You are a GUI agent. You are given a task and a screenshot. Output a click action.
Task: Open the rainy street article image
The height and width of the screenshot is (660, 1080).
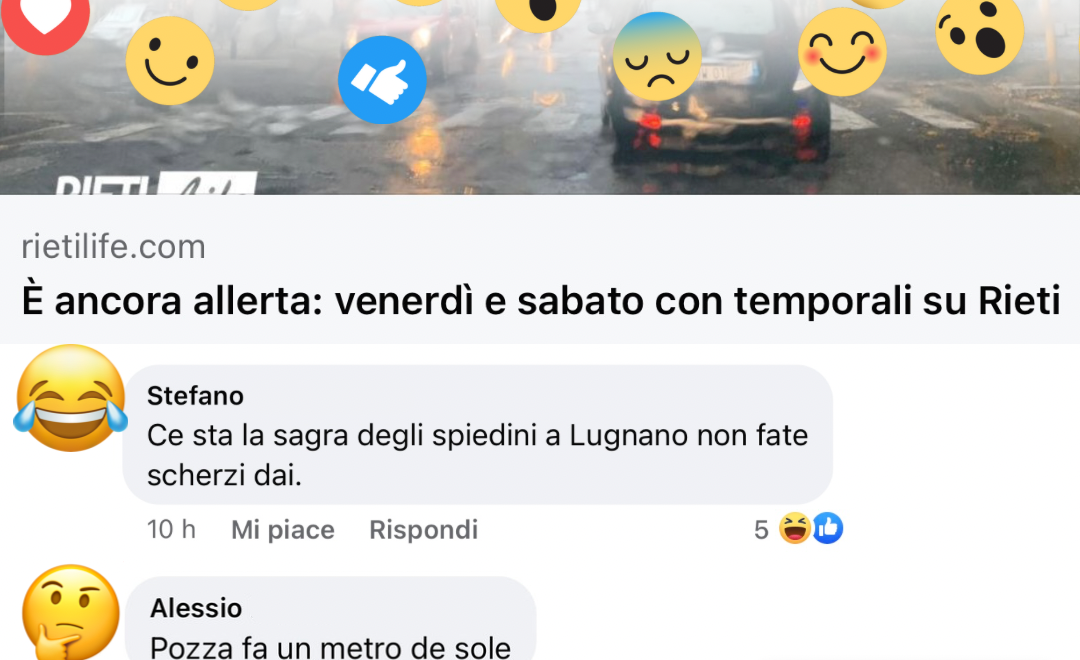pyautogui.click(x=540, y=97)
